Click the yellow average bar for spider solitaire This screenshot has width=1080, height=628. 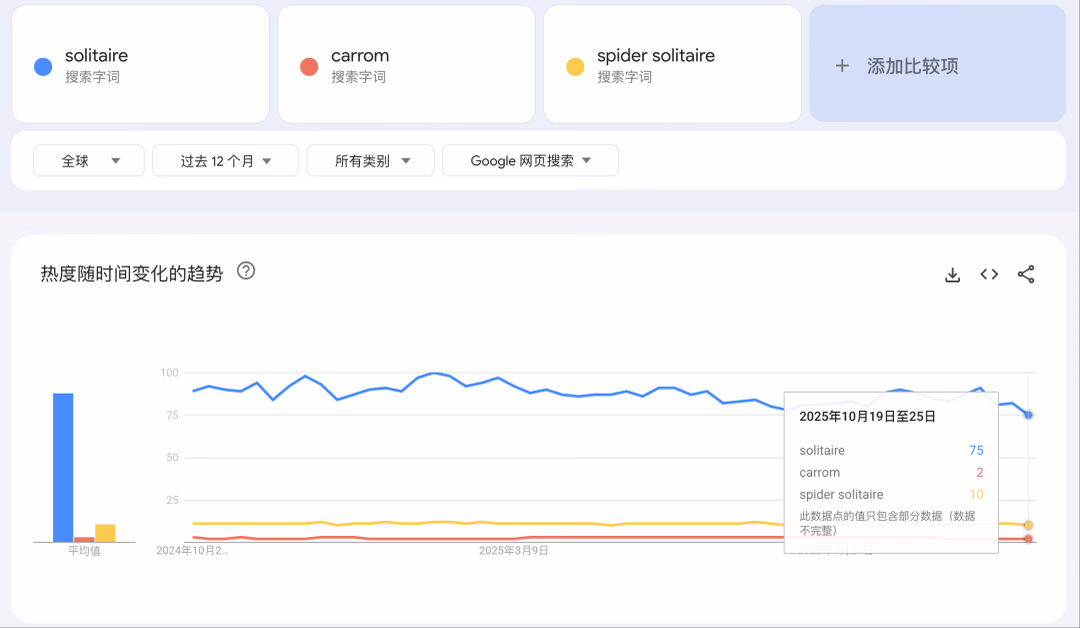[105, 533]
